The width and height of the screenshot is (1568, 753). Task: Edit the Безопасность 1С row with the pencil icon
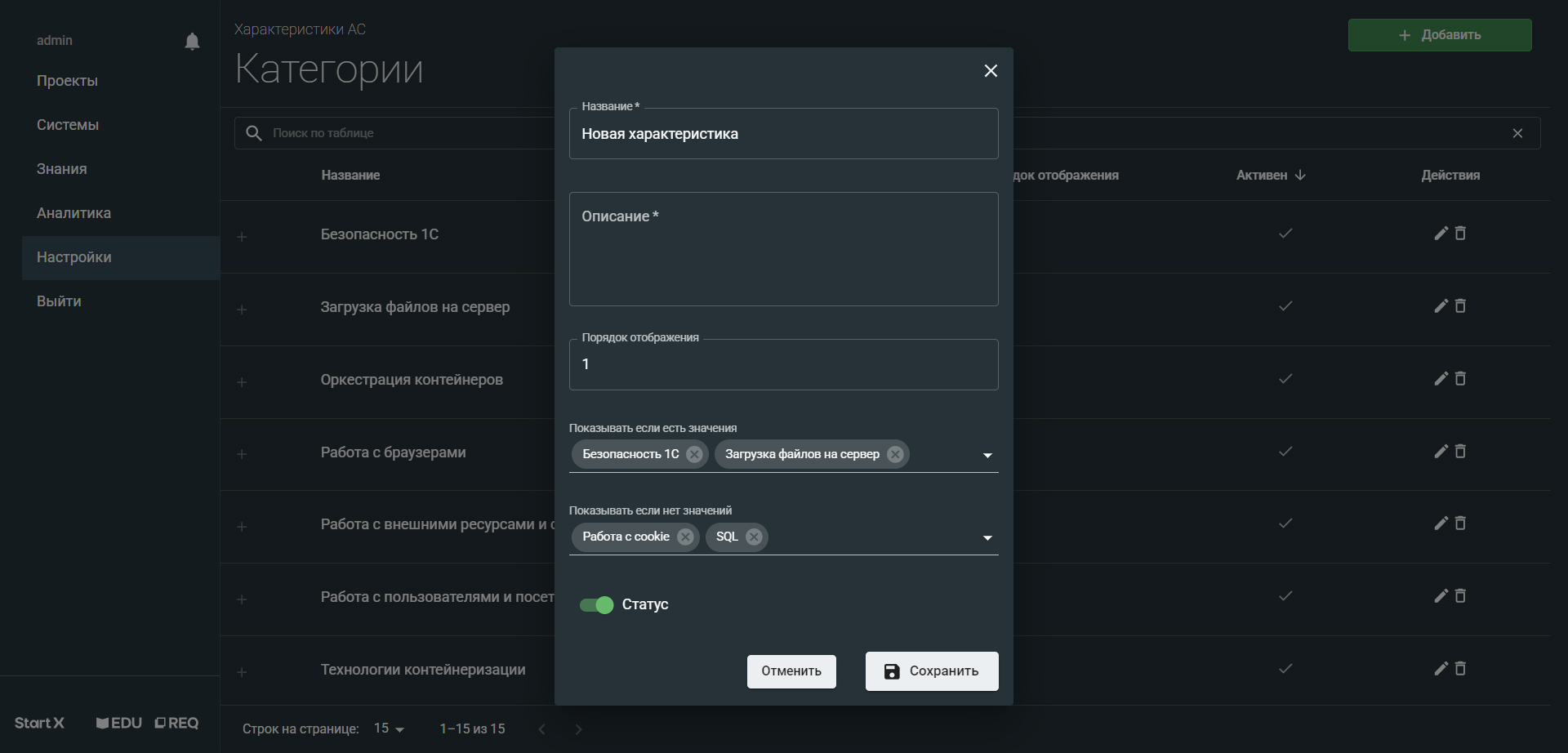[1441, 234]
